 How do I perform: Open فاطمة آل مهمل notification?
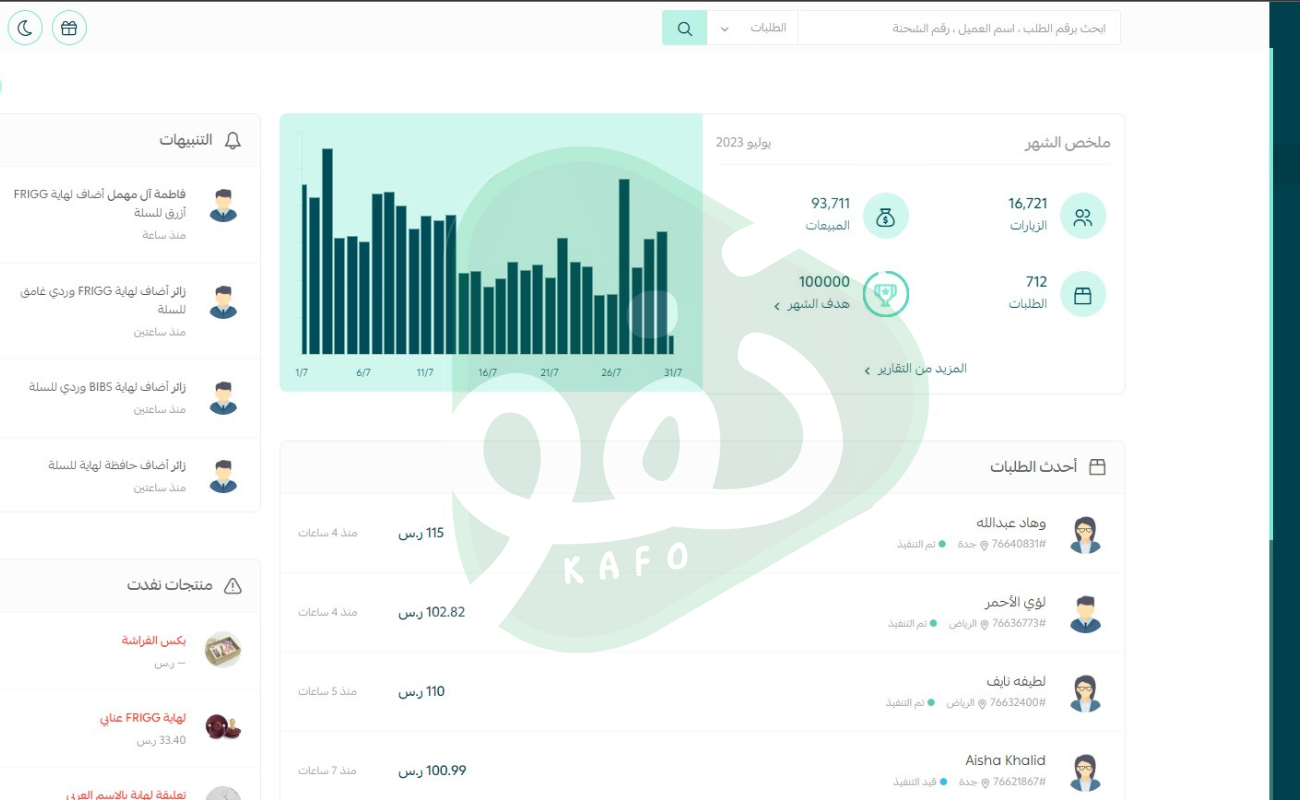(100, 203)
